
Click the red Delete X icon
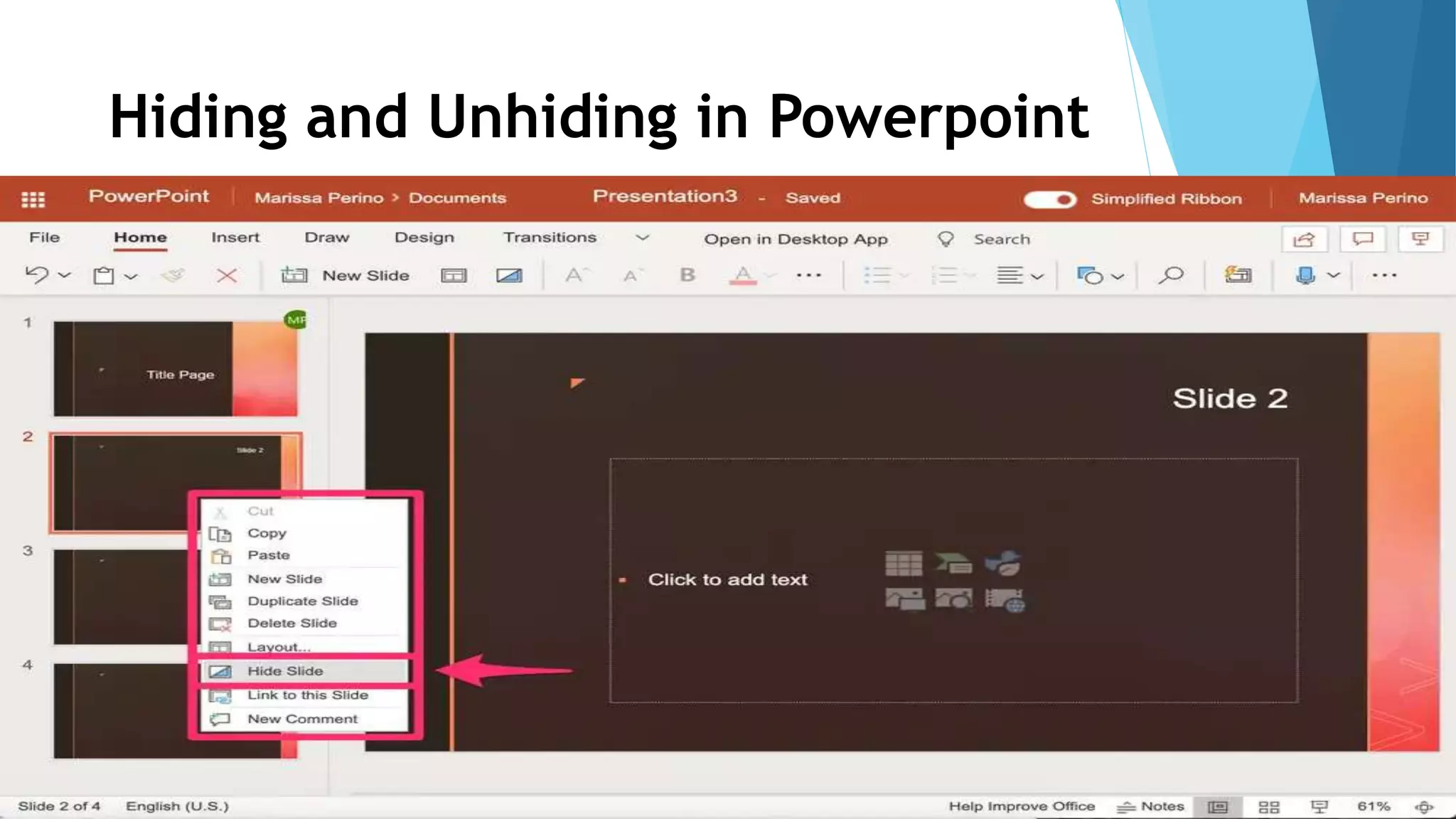[227, 275]
